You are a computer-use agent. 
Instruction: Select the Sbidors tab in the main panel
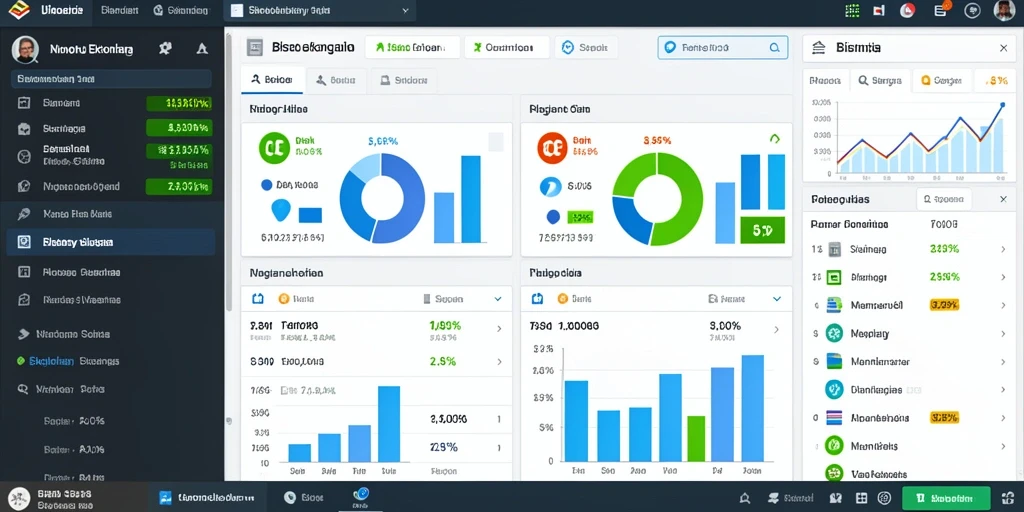(x=404, y=80)
